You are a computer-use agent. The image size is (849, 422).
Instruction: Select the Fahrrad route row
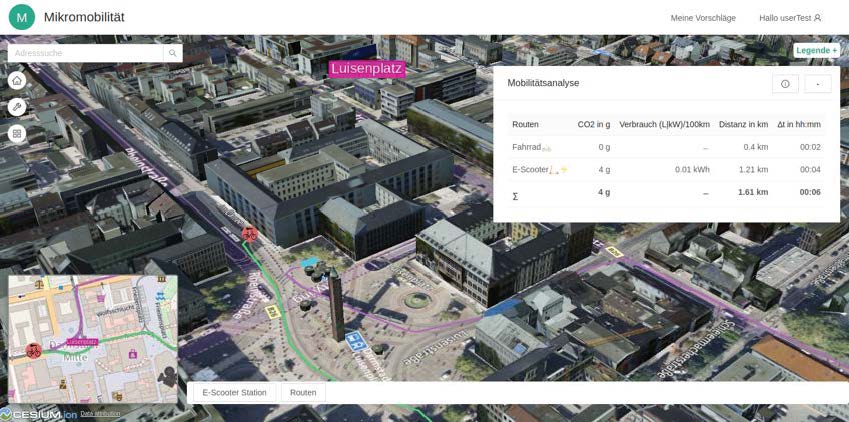pos(666,147)
